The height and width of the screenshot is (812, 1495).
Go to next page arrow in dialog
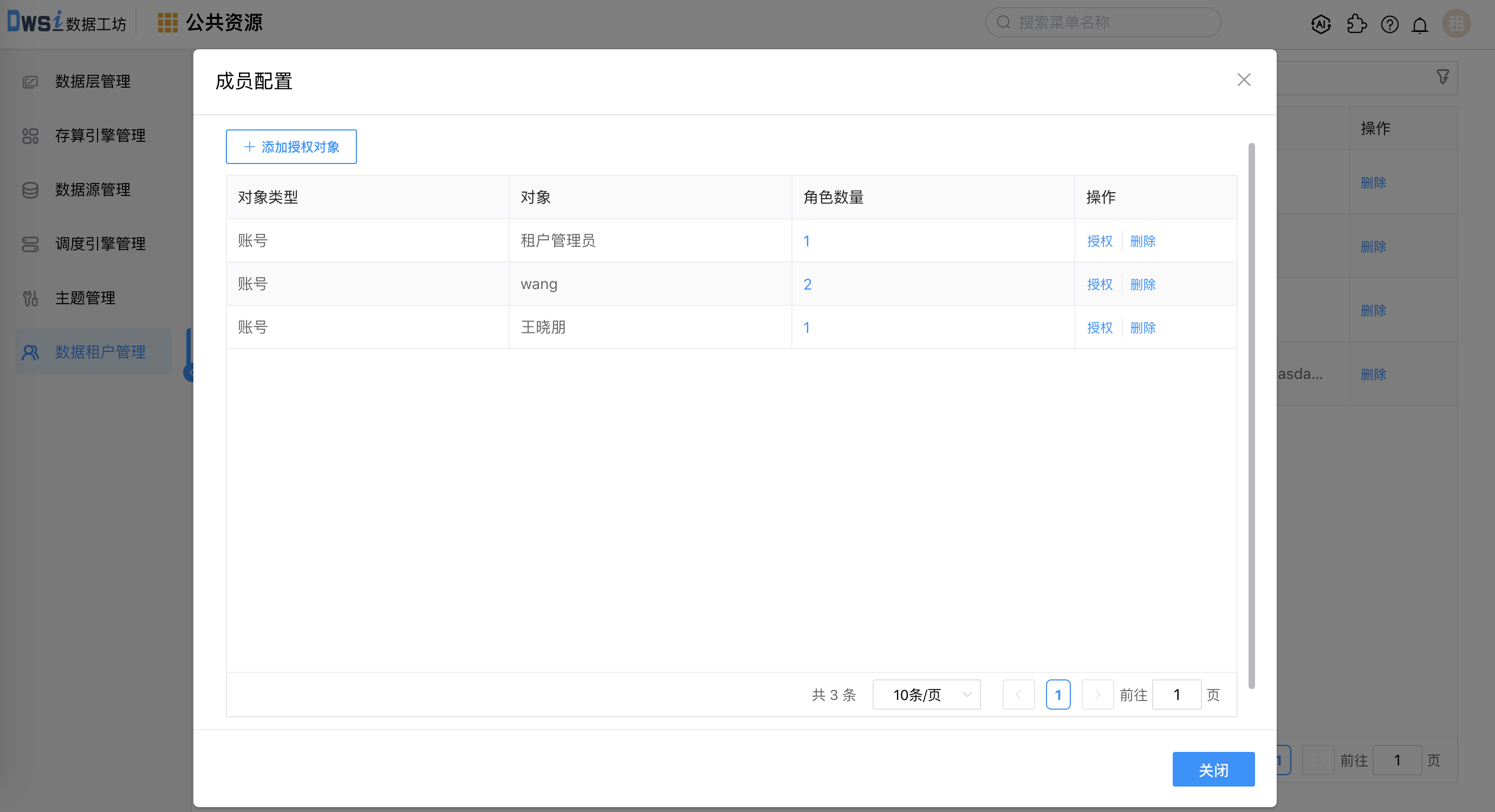(1097, 694)
